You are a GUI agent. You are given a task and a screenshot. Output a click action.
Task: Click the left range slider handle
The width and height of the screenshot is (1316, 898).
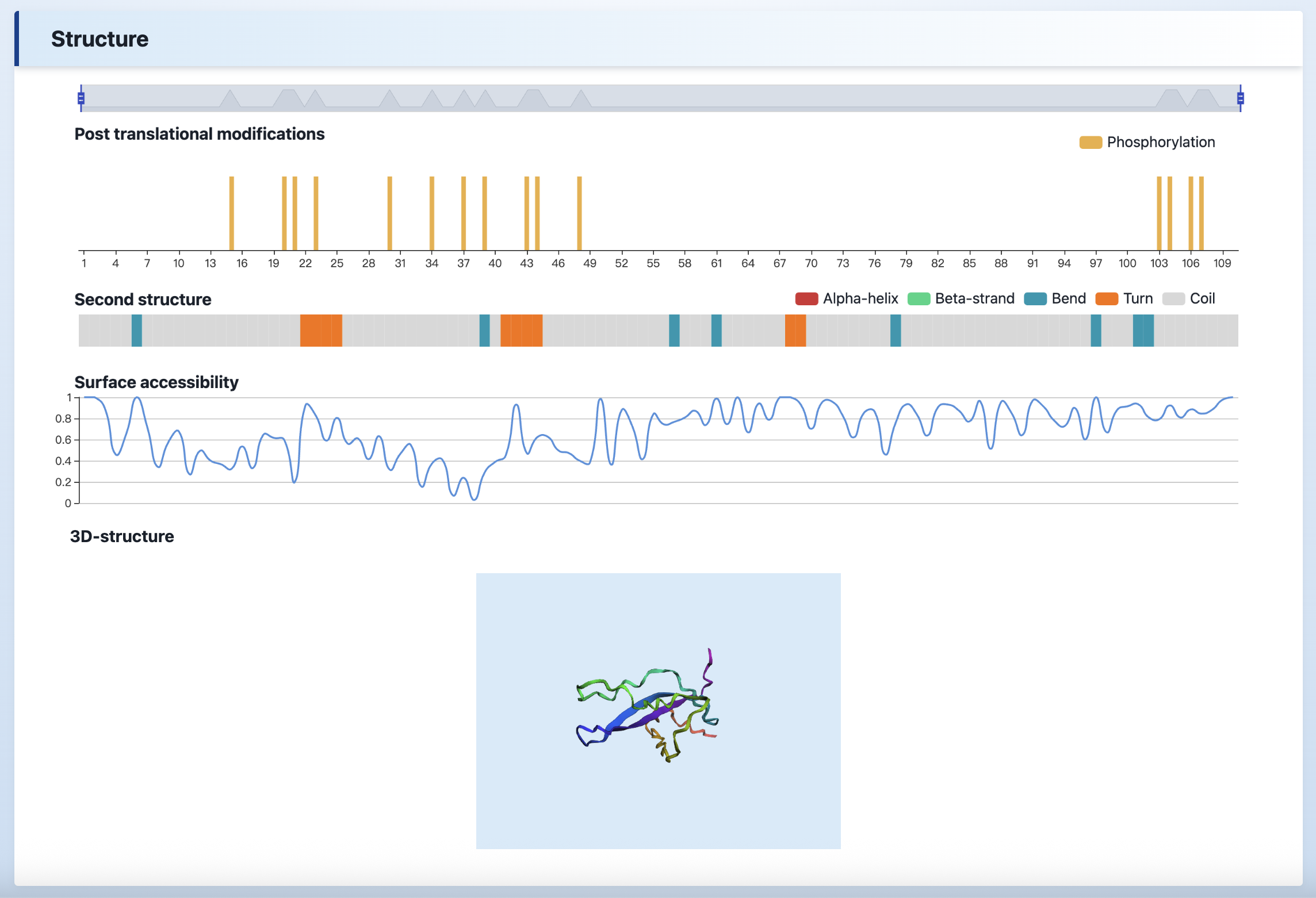click(x=81, y=98)
